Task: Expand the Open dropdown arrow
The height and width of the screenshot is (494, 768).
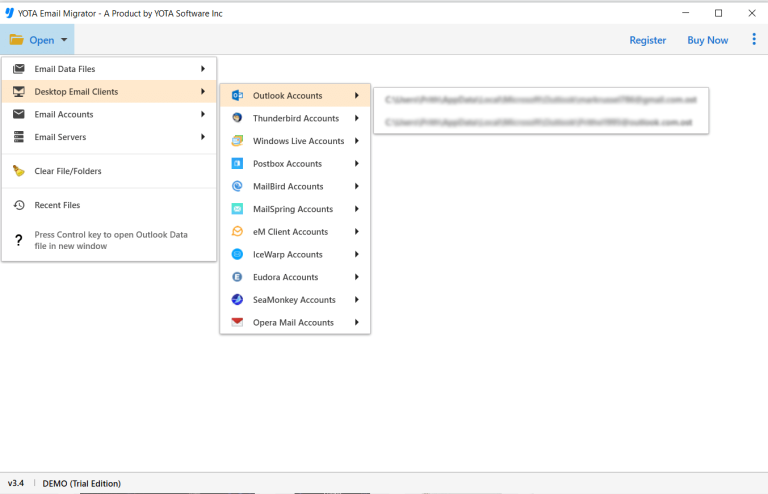Action: pos(64,40)
